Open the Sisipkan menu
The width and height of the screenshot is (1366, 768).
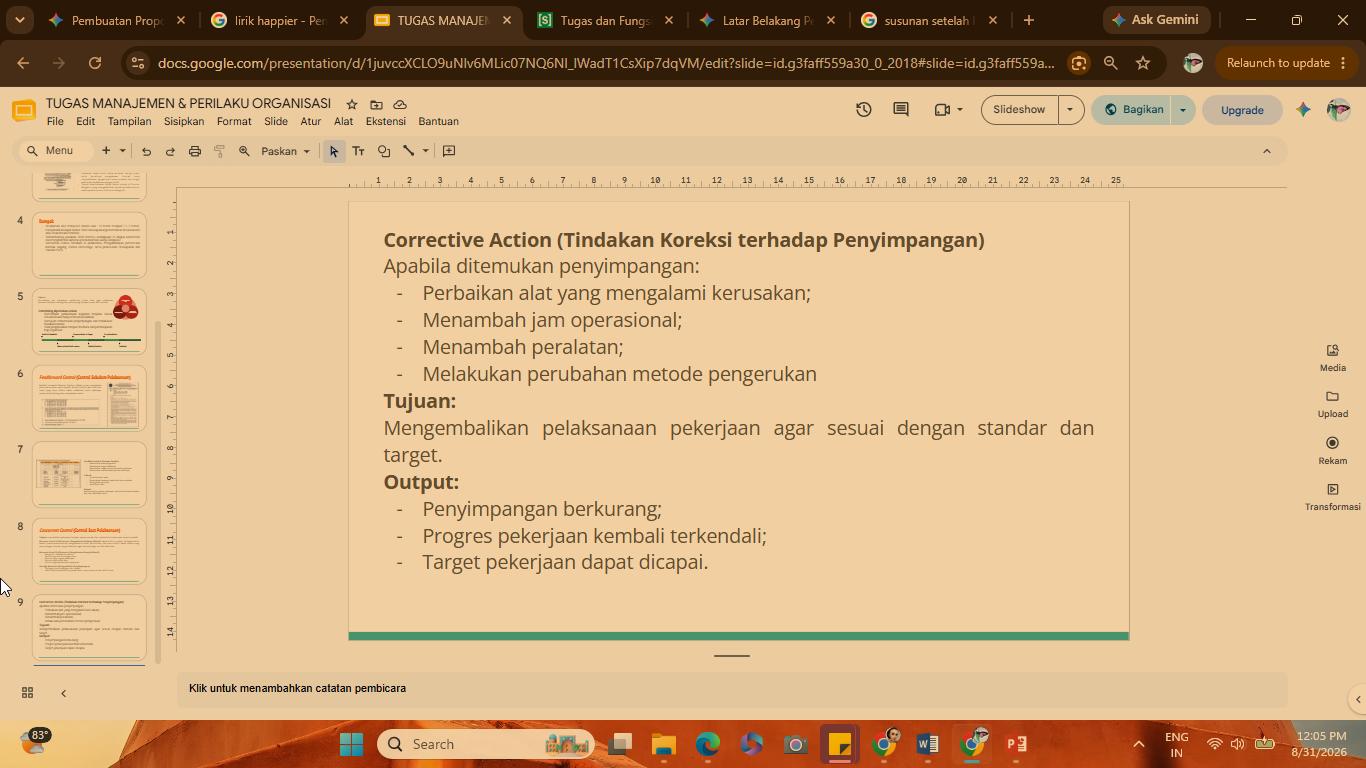point(184,122)
